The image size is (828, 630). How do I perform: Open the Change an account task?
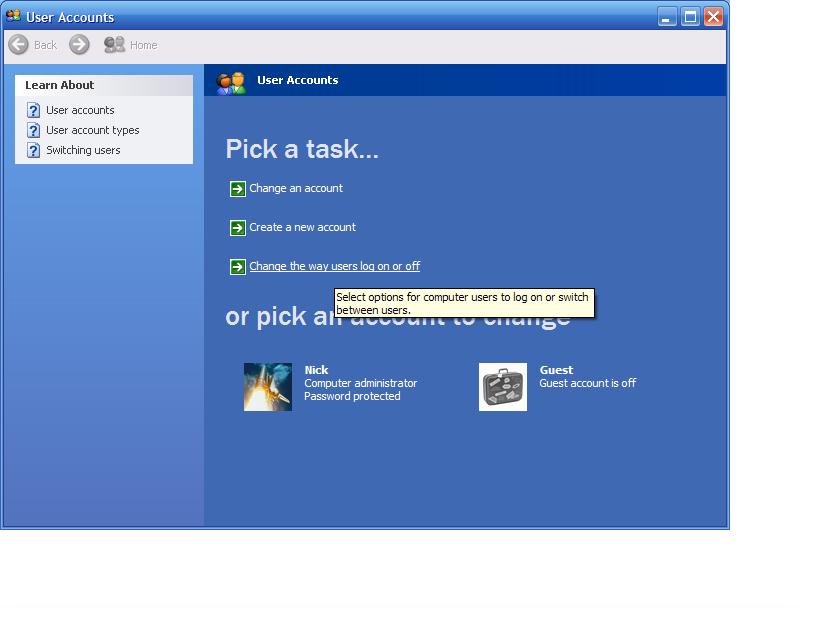[x=296, y=188]
